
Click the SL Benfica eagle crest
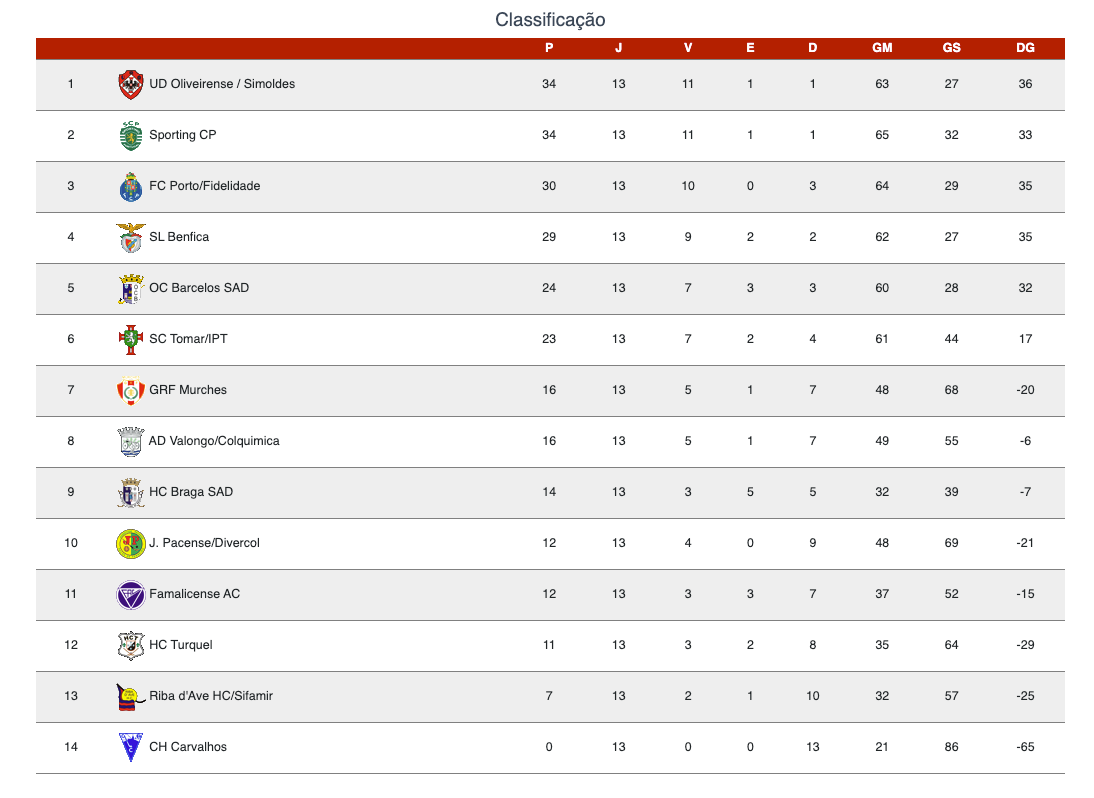(x=130, y=237)
